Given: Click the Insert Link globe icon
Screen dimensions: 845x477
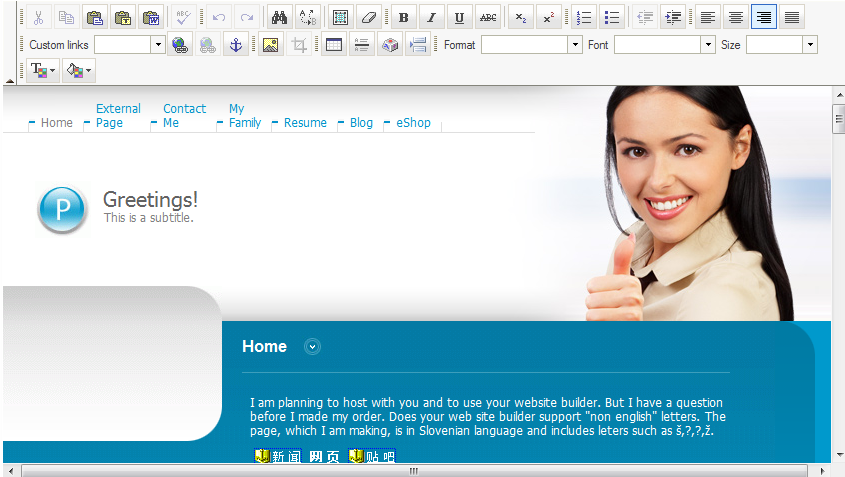Looking at the screenshot, I should click(x=180, y=45).
